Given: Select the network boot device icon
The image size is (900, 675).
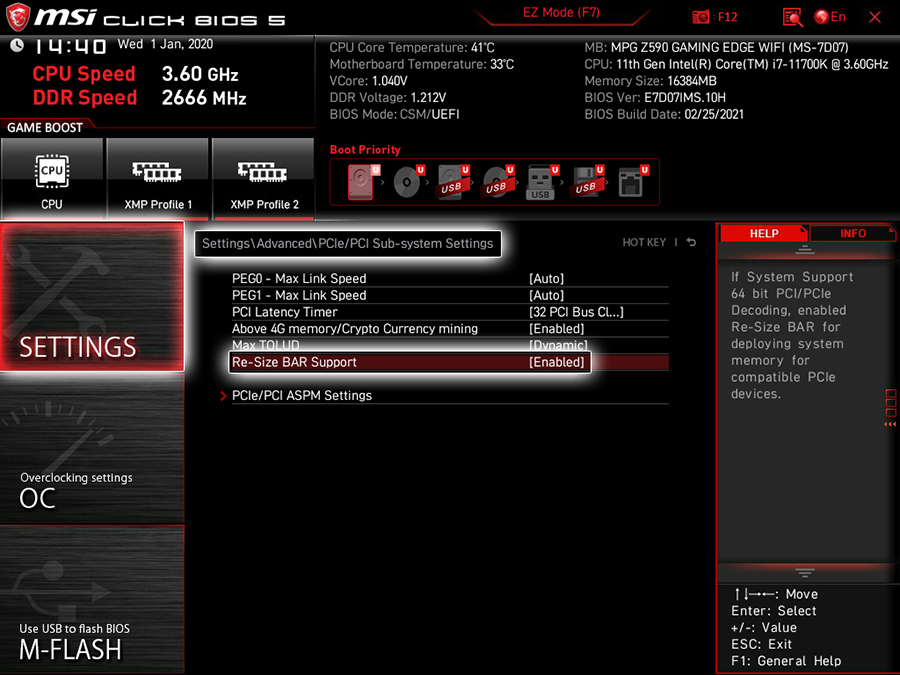Looking at the screenshot, I should 633,182.
